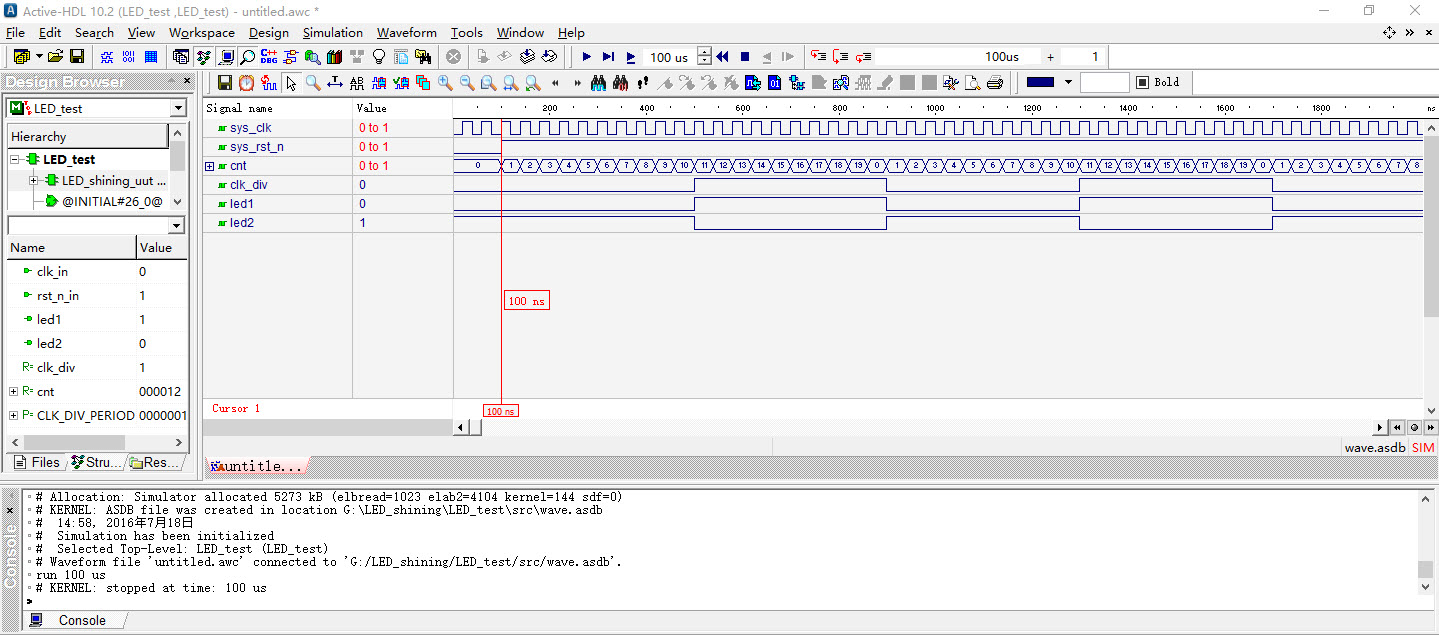Image resolution: width=1439 pixels, height=635 pixels.
Task: Click the run time stepper arrows
Action: (x=704, y=57)
